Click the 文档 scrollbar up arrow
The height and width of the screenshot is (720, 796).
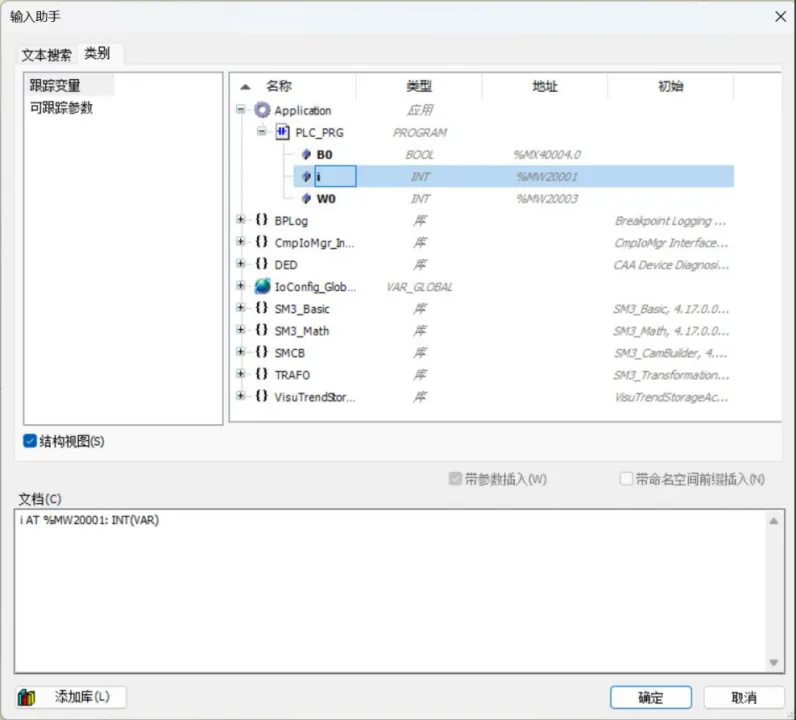point(773,521)
